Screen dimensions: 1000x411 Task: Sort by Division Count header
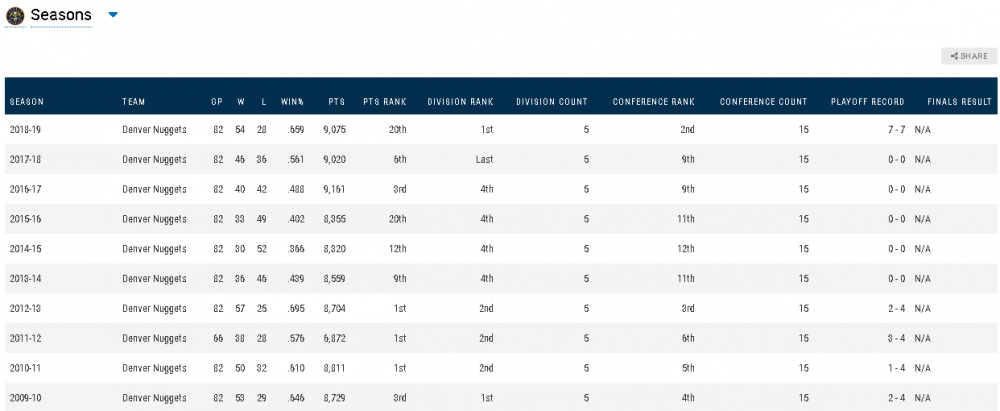point(551,102)
